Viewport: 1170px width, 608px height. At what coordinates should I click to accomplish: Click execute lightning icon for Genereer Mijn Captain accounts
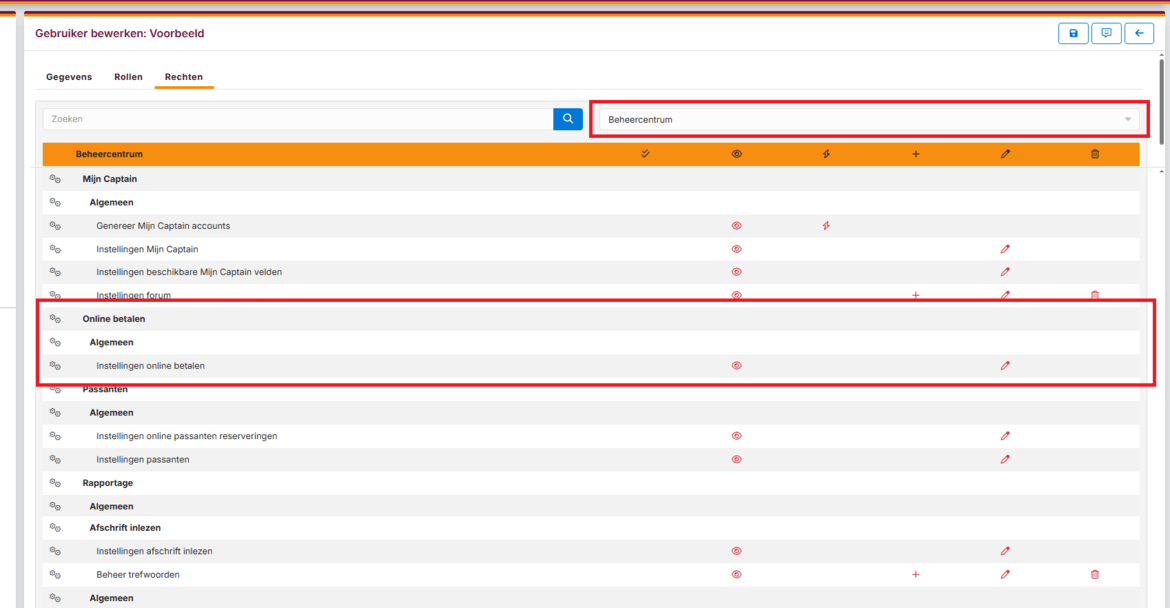click(826, 226)
